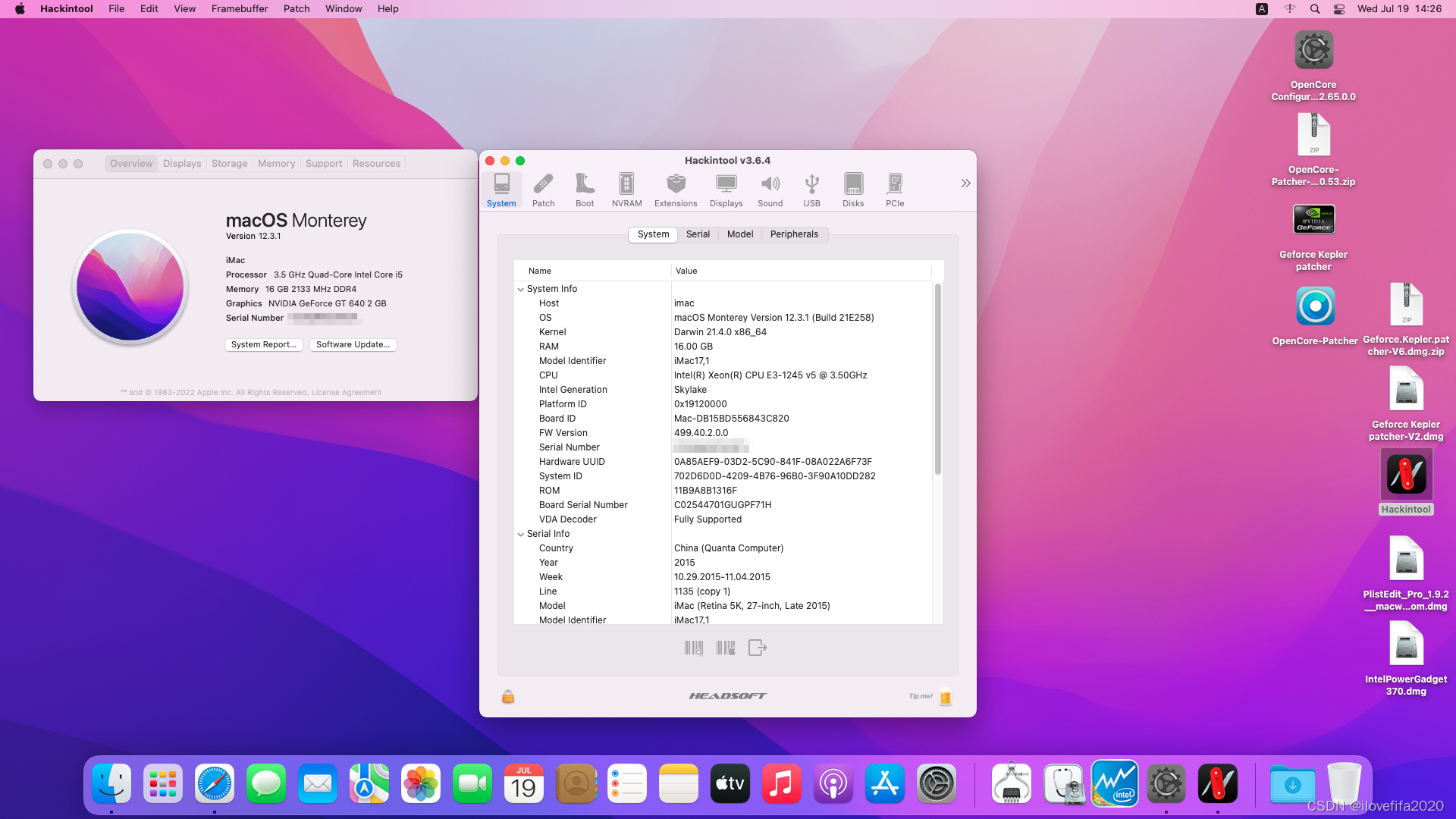Click the lock icon in Hackintool
The height and width of the screenshot is (819, 1456).
click(x=508, y=696)
